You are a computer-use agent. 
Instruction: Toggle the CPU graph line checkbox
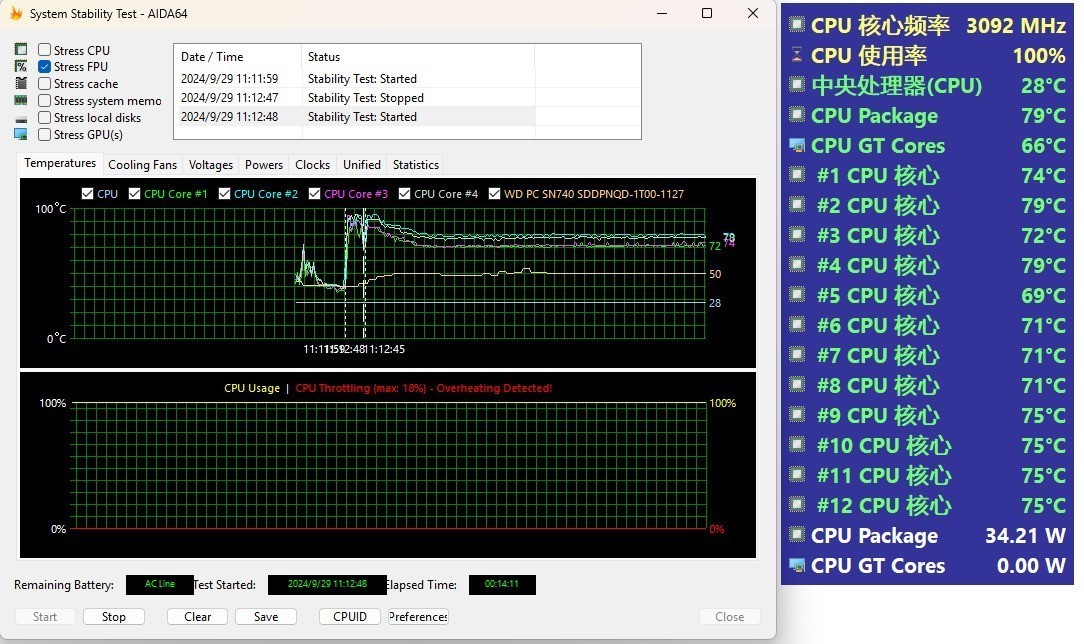[x=87, y=193]
